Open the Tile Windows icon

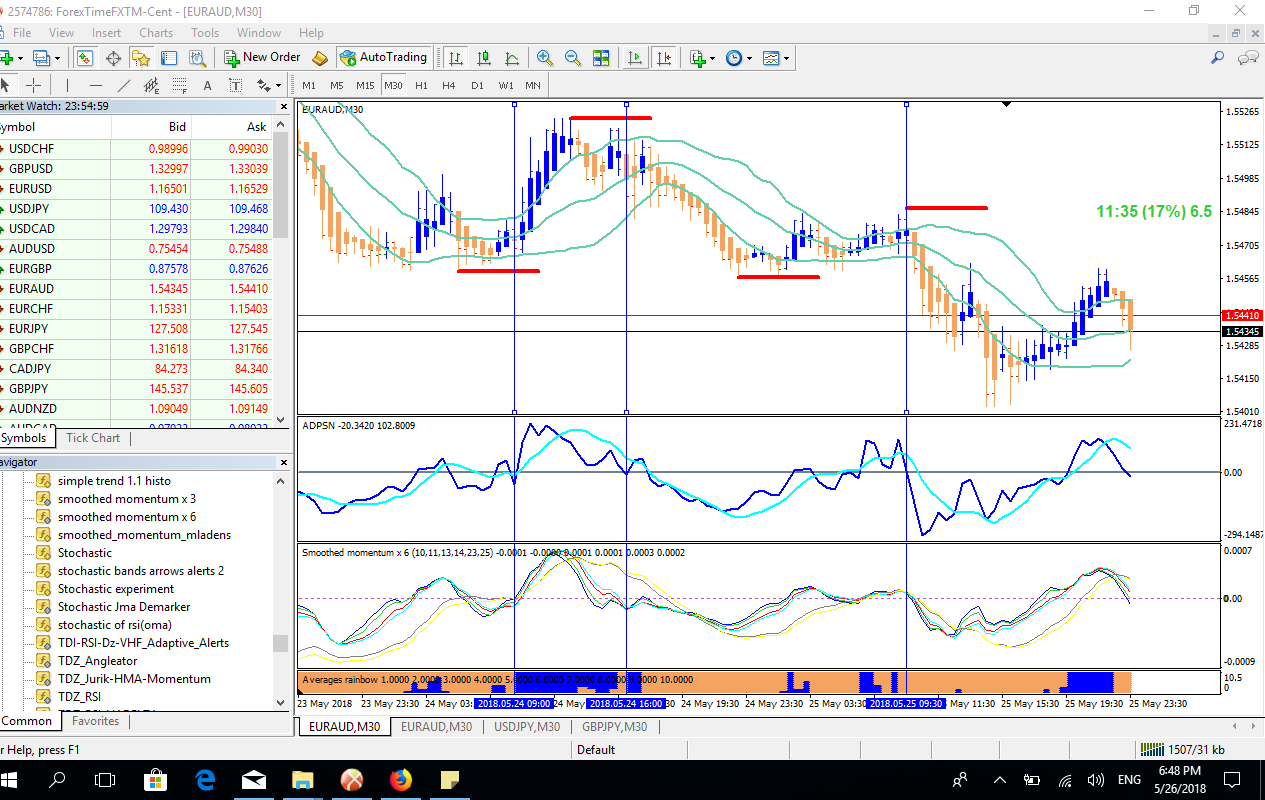[x=601, y=58]
